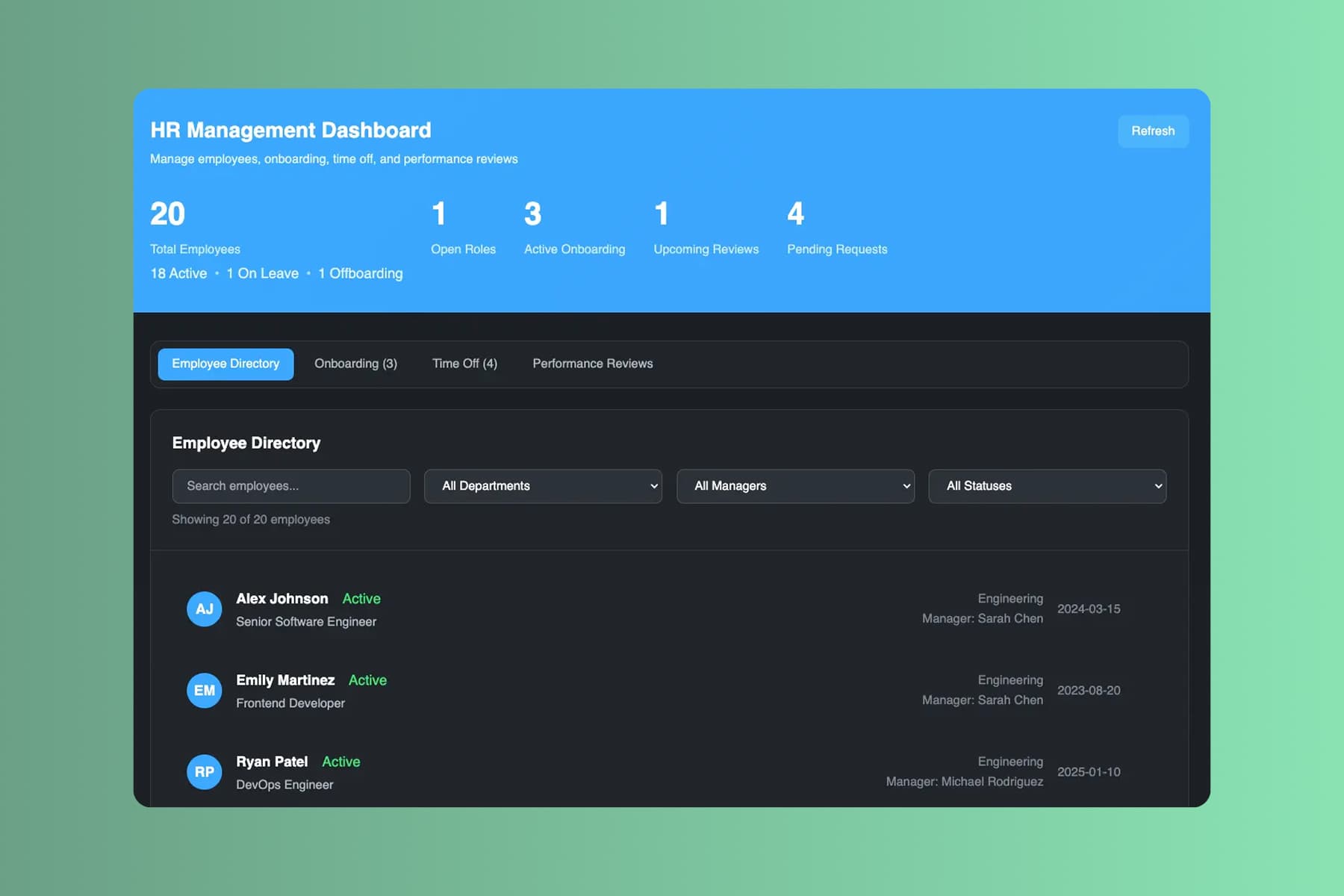Image resolution: width=1344 pixels, height=896 pixels.
Task: Click the EM avatar for Emily Martinez
Action: [205, 691]
